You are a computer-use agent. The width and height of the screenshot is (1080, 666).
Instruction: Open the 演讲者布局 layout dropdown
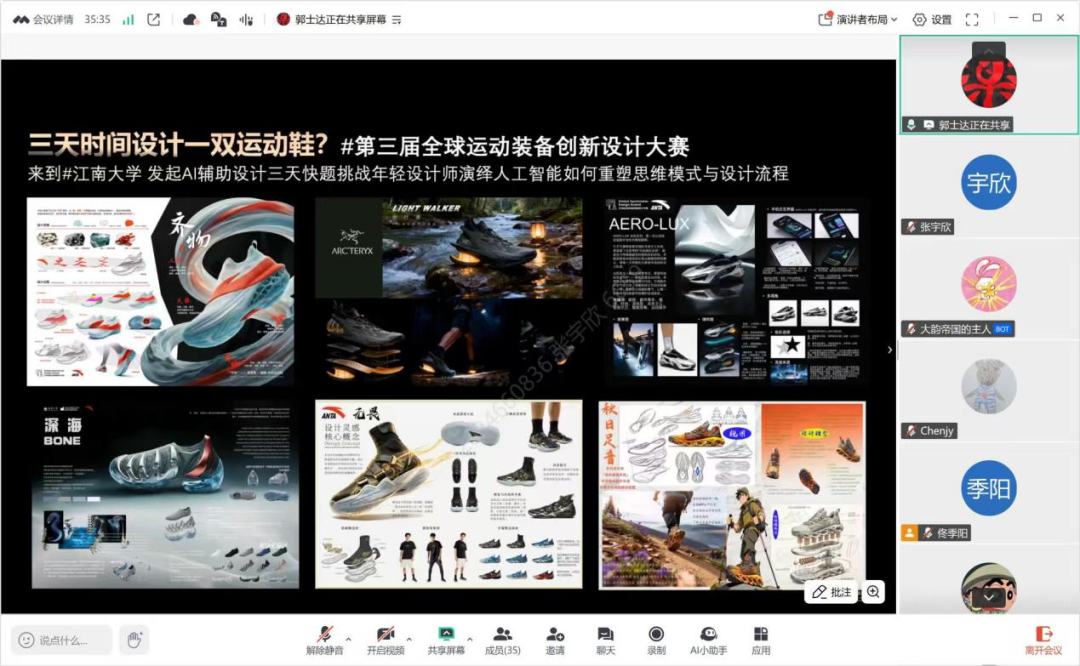tap(858, 19)
